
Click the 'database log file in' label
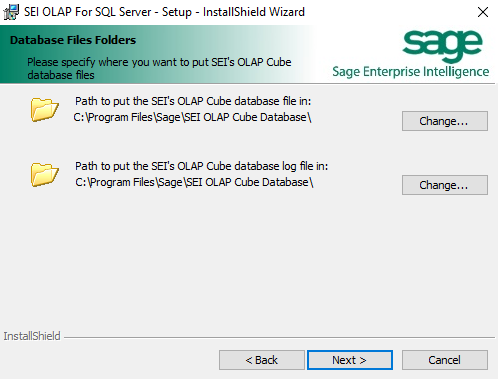coord(281,166)
